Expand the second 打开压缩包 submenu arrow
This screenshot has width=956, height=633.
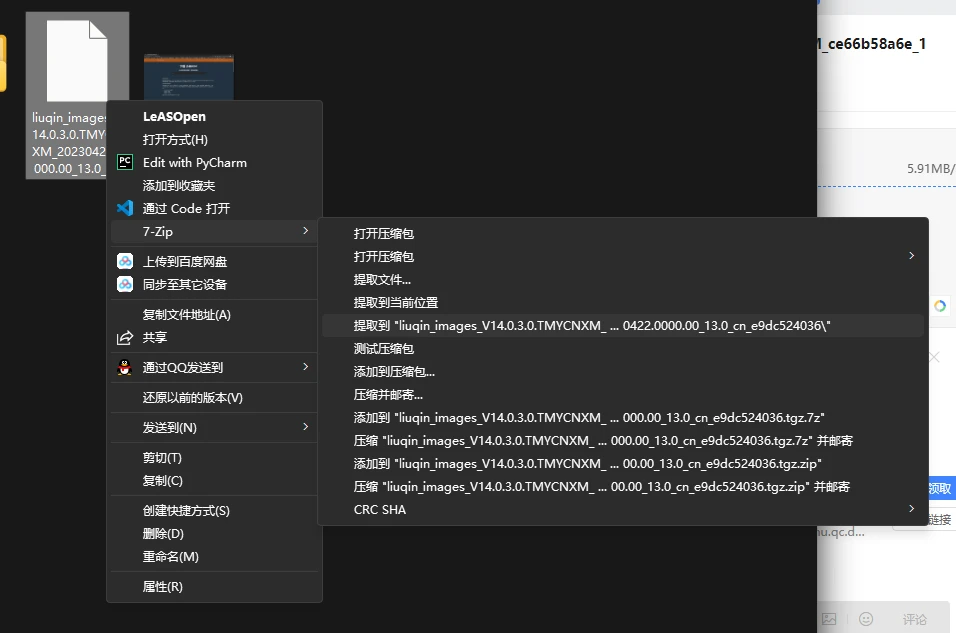pos(911,256)
